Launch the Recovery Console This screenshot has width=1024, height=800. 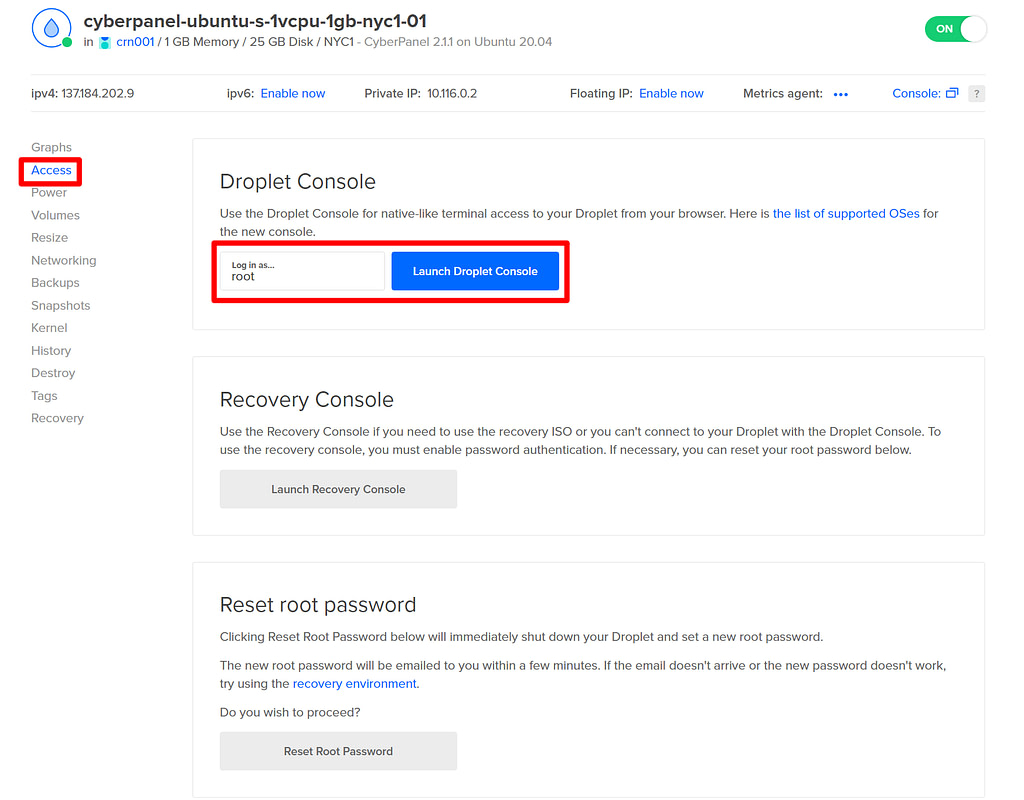click(338, 489)
